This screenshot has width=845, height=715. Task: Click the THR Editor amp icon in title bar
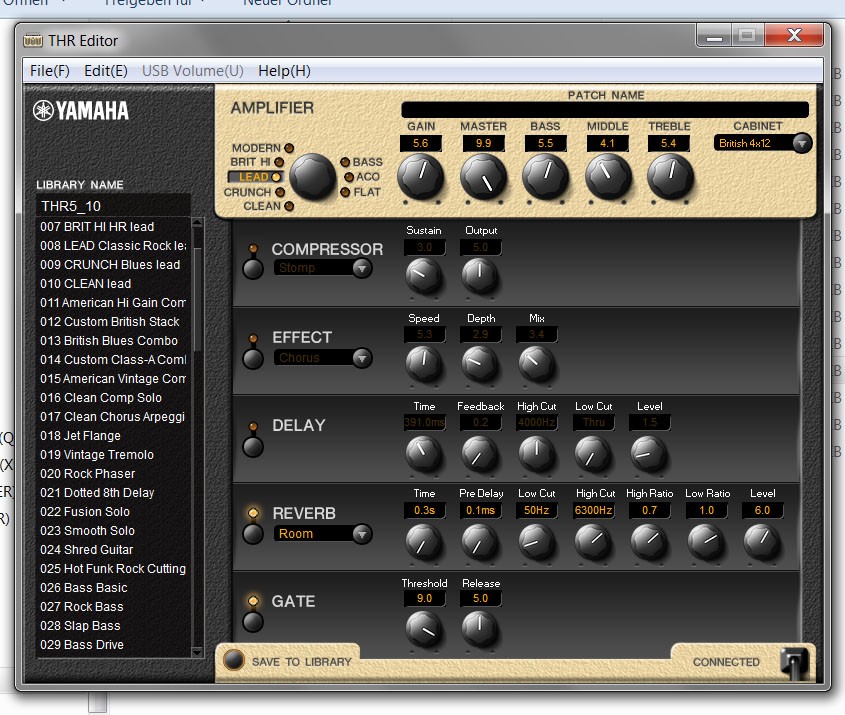33,40
